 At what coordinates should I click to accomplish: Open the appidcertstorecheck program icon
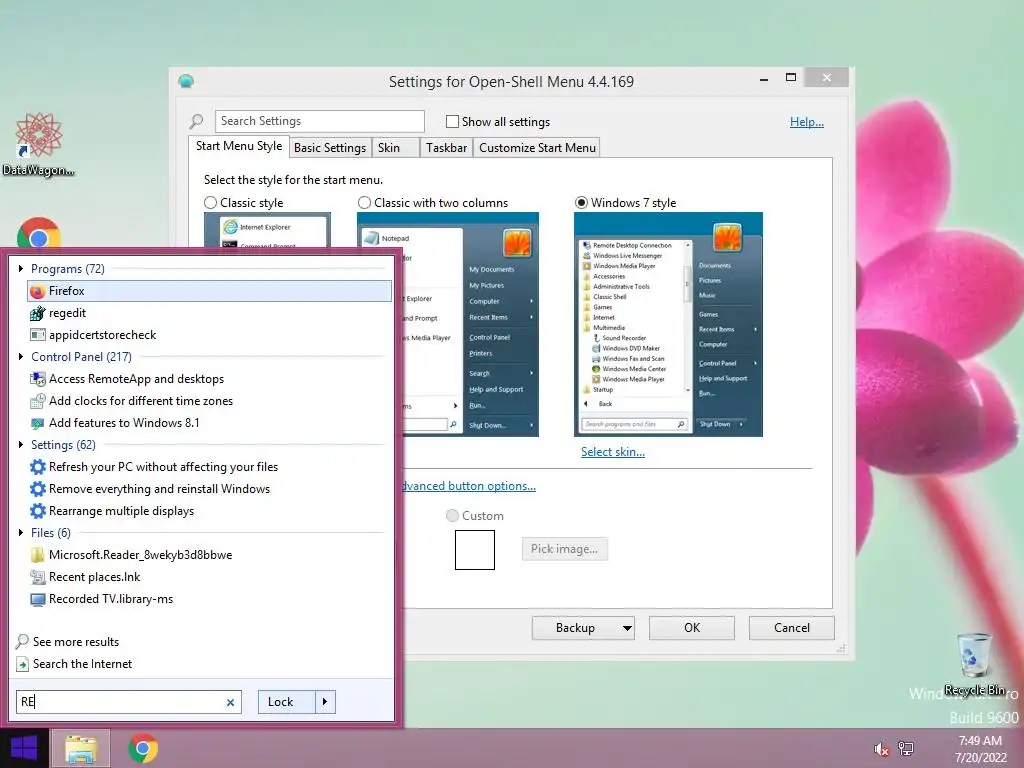[x=38, y=335]
